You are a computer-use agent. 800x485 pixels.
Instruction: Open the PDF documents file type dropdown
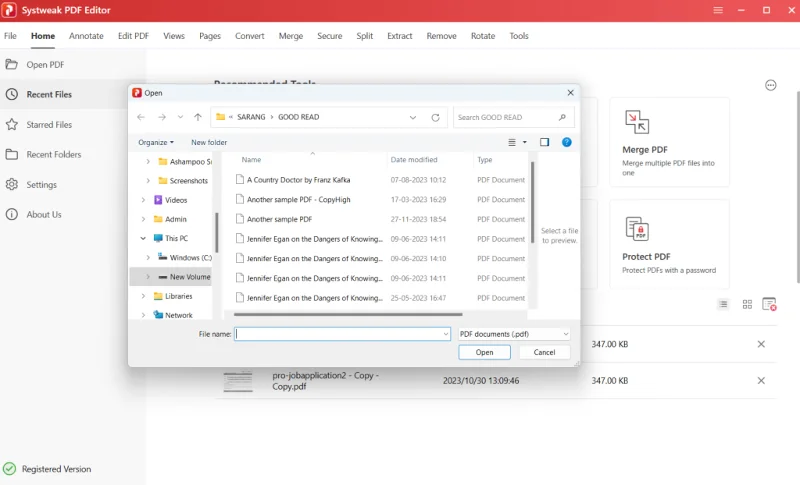(x=513, y=334)
